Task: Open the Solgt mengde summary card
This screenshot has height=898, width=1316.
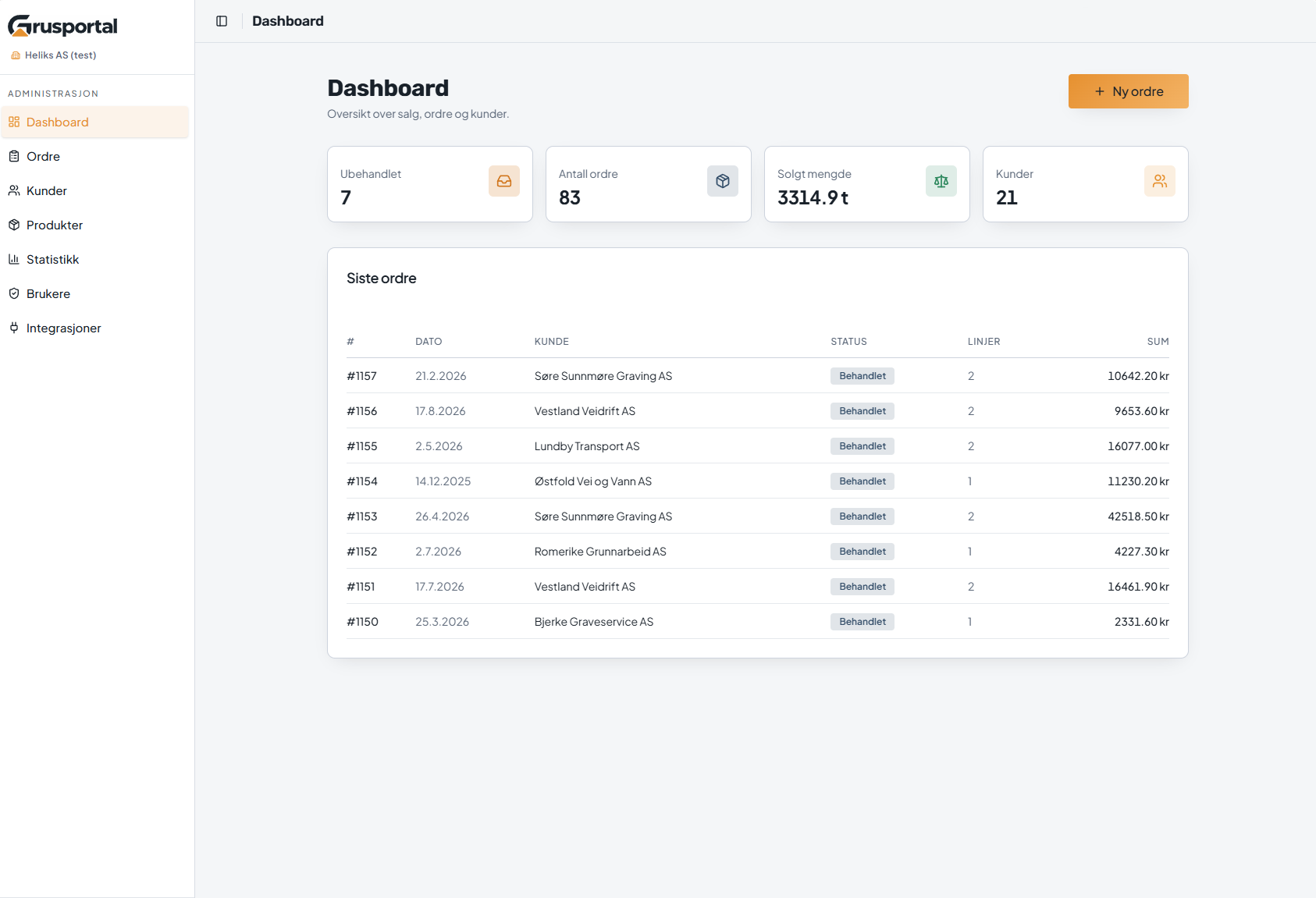Action: click(x=867, y=184)
